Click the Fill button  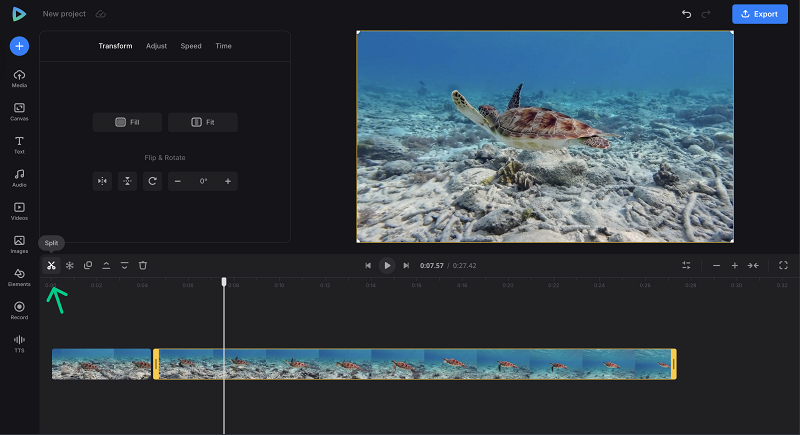[x=128, y=122]
